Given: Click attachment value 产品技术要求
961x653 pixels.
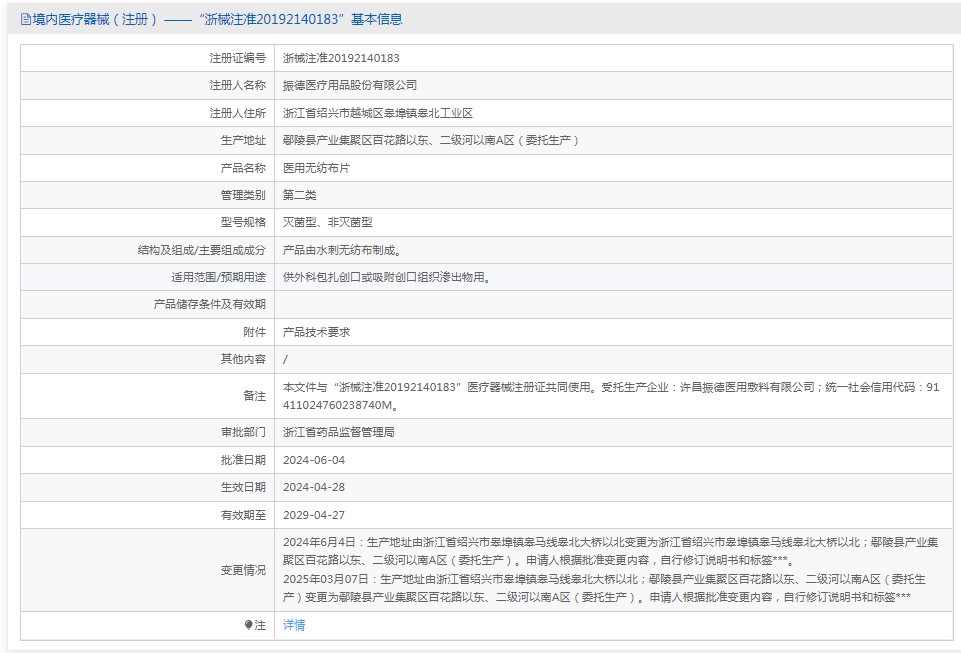Looking at the screenshot, I should click(x=316, y=332).
